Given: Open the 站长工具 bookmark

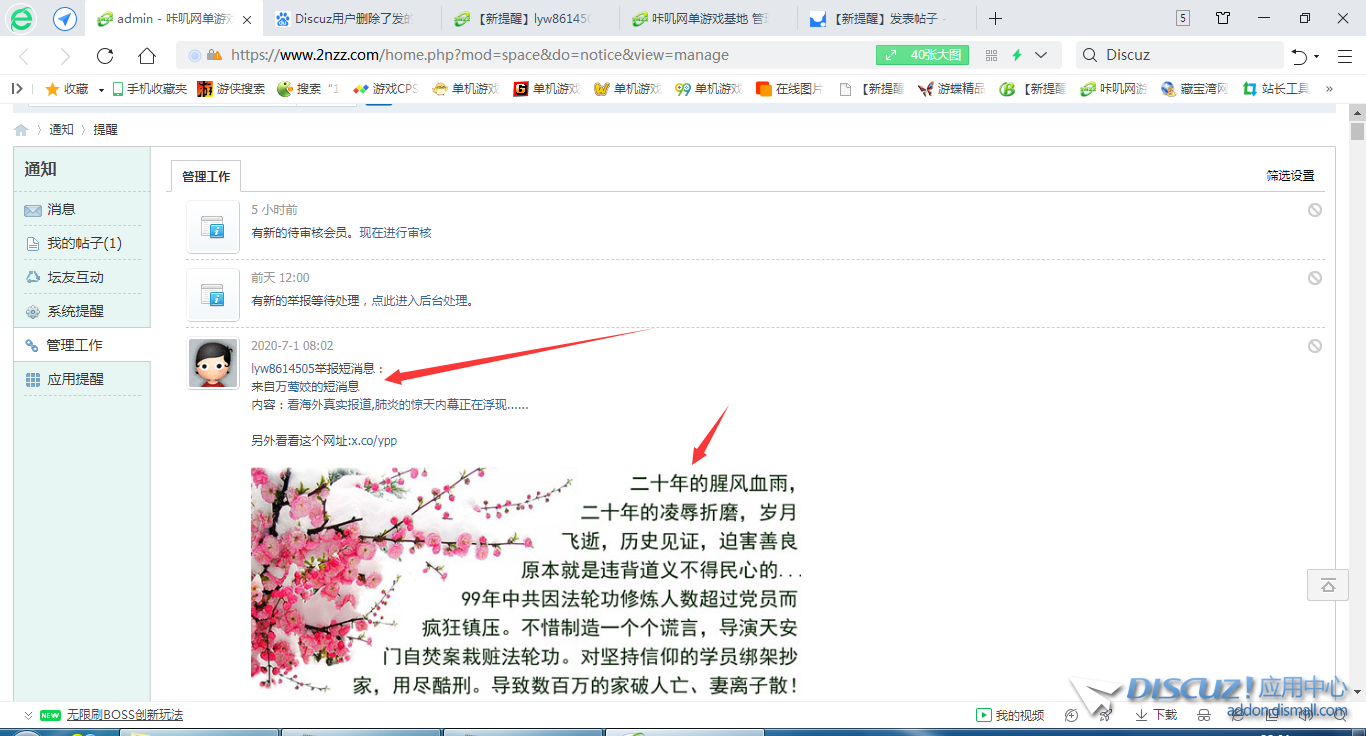Looking at the screenshot, I should coord(1276,89).
